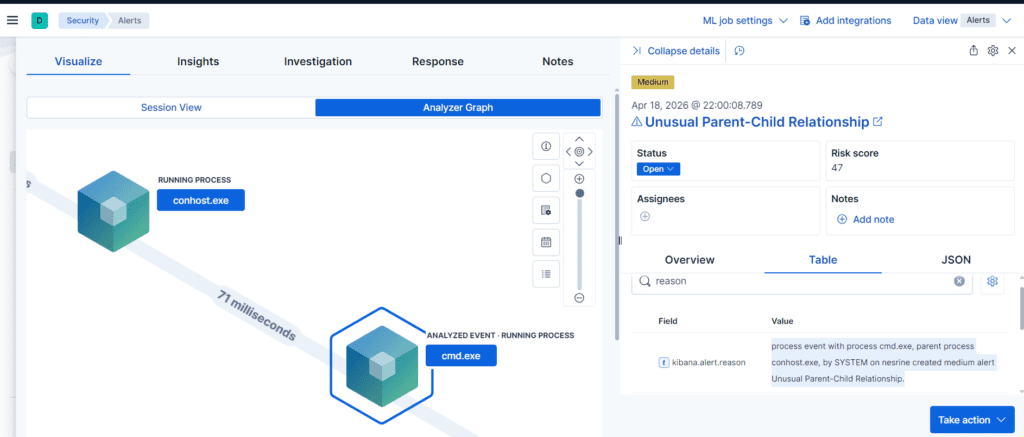The height and width of the screenshot is (437, 1024).
Task: Open the Take action dropdown
Action: point(972,420)
